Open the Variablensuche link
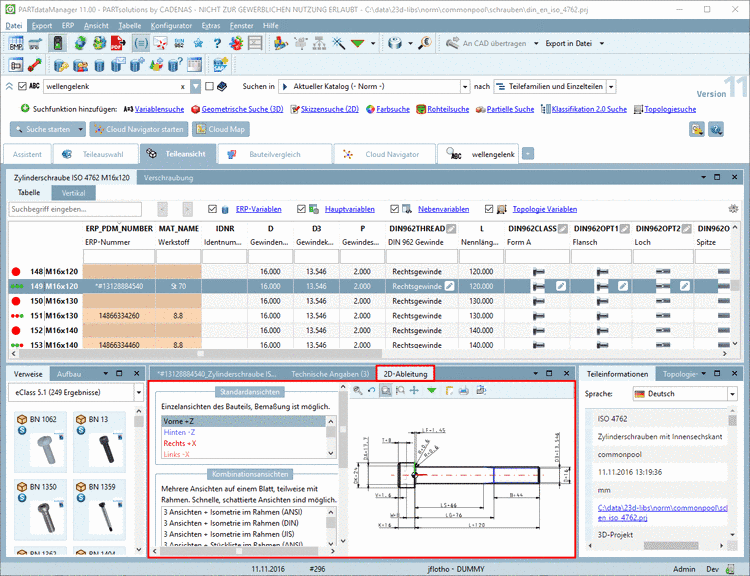750x576 pixels. [x=159, y=109]
